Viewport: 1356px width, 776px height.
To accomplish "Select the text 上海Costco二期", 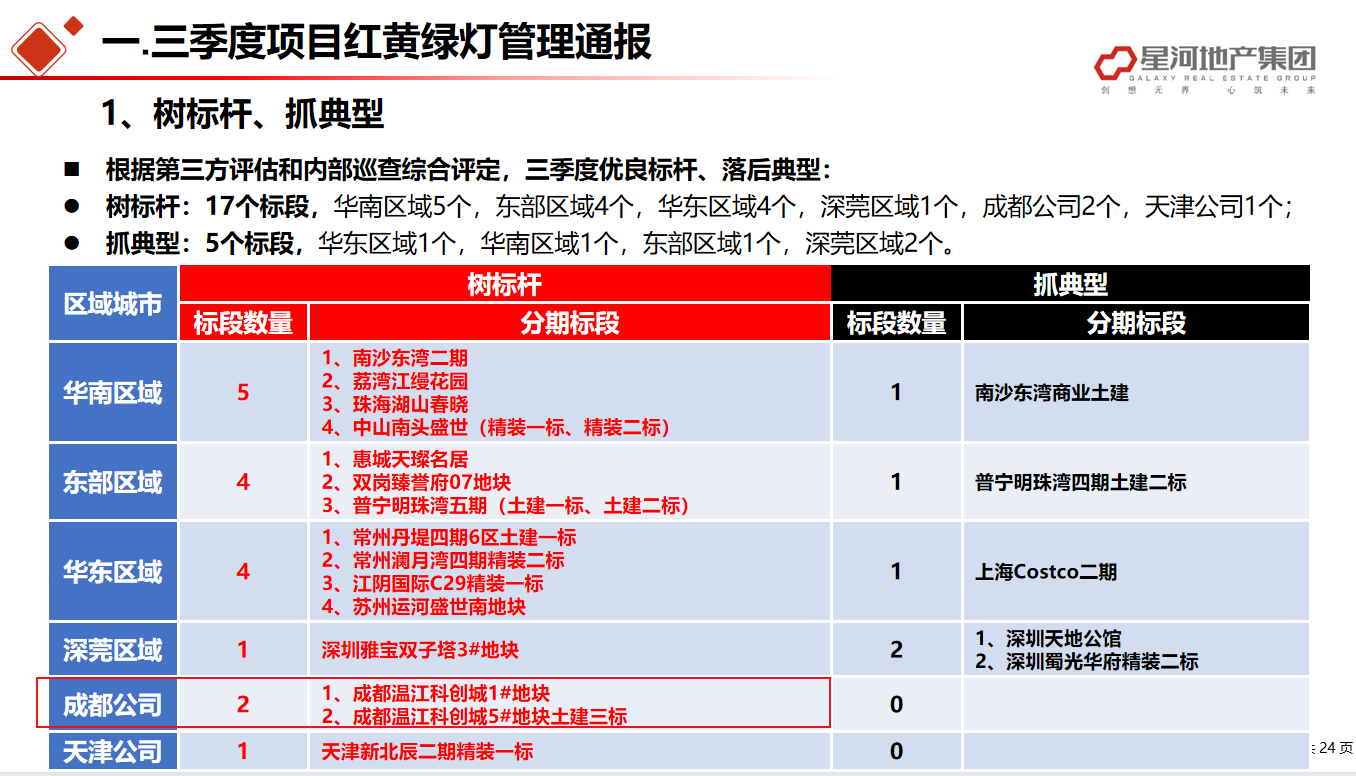I will point(1046,572).
